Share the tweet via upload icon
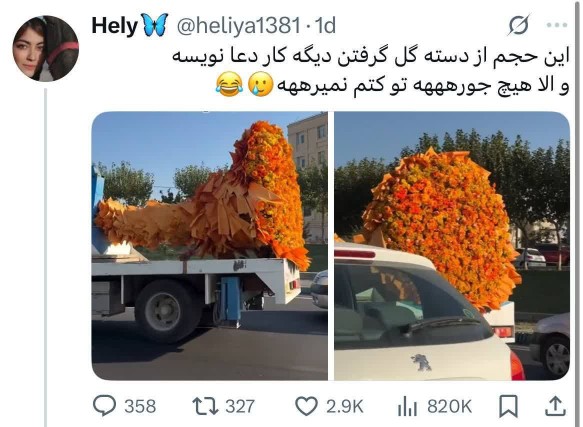 click(x=555, y=406)
